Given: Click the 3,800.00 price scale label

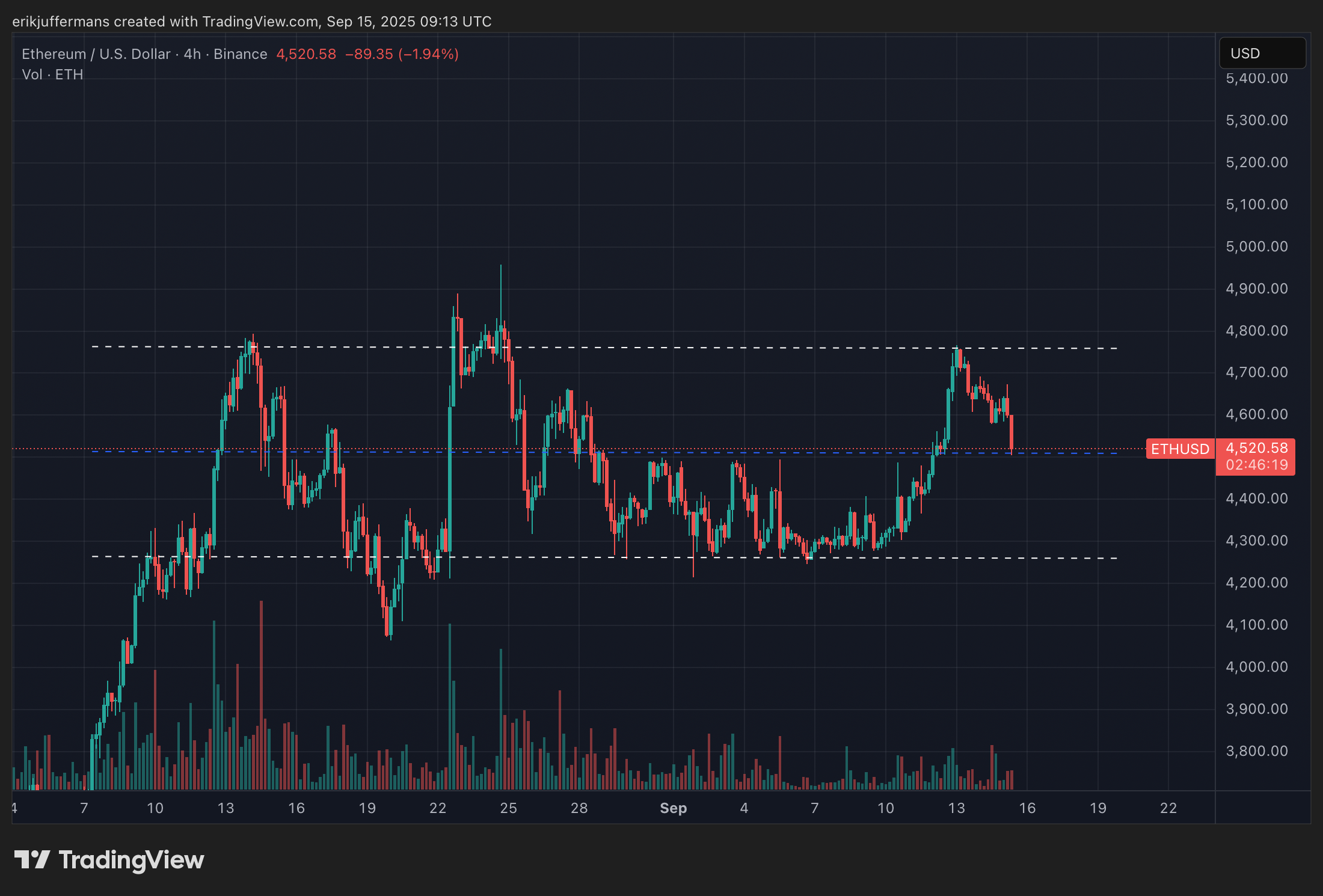Looking at the screenshot, I should pyautogui.click(x=1256, y=750).
